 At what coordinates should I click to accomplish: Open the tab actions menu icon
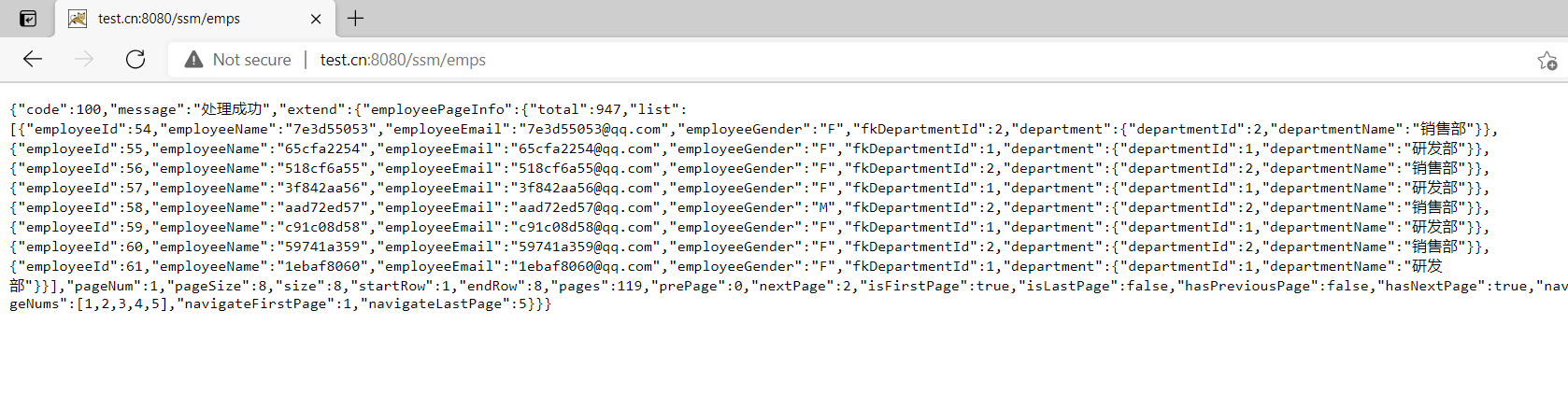point(28,19)
